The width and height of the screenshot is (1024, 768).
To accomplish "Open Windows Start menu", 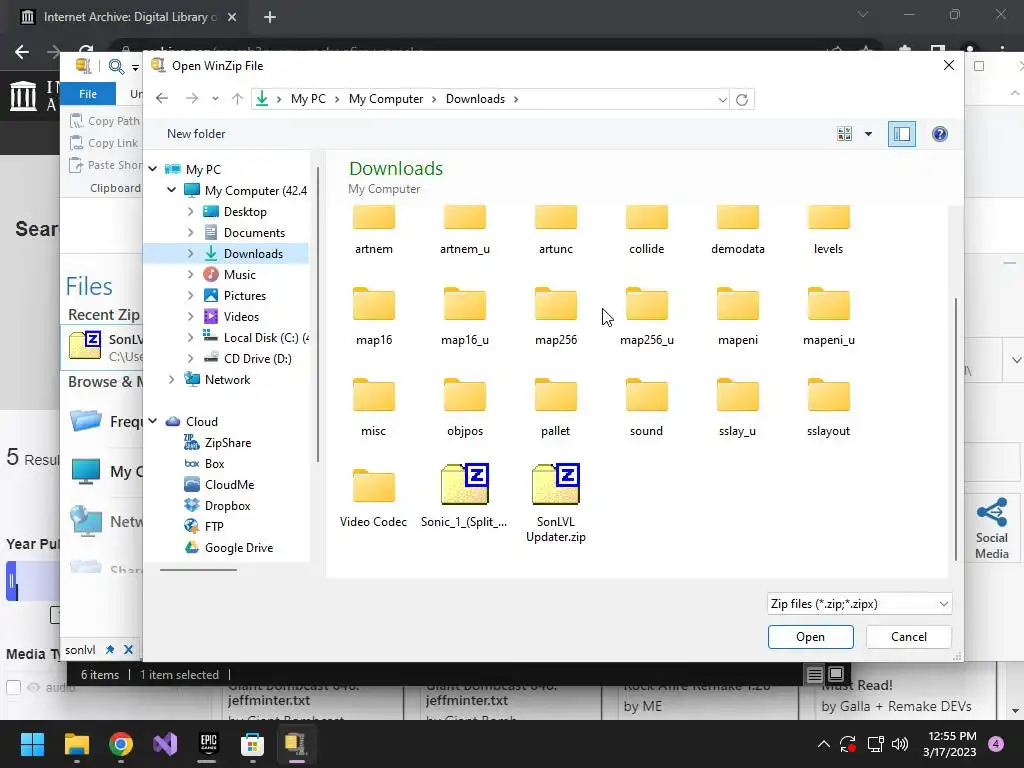I will (31, 744).
